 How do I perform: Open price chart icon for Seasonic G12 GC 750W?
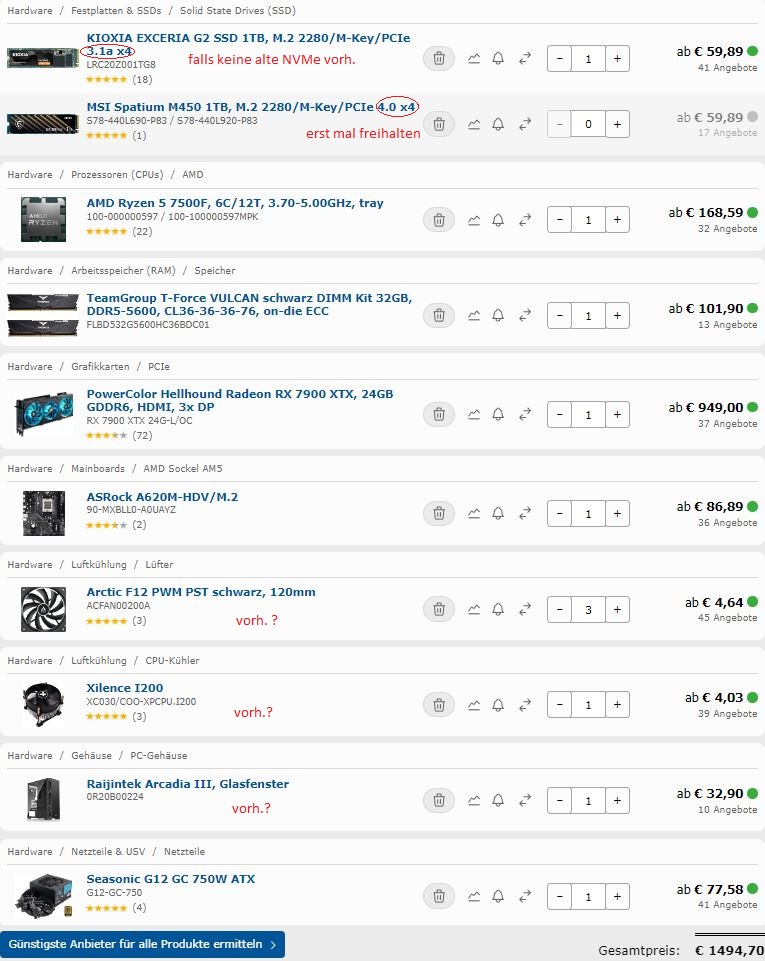point(474,897)
